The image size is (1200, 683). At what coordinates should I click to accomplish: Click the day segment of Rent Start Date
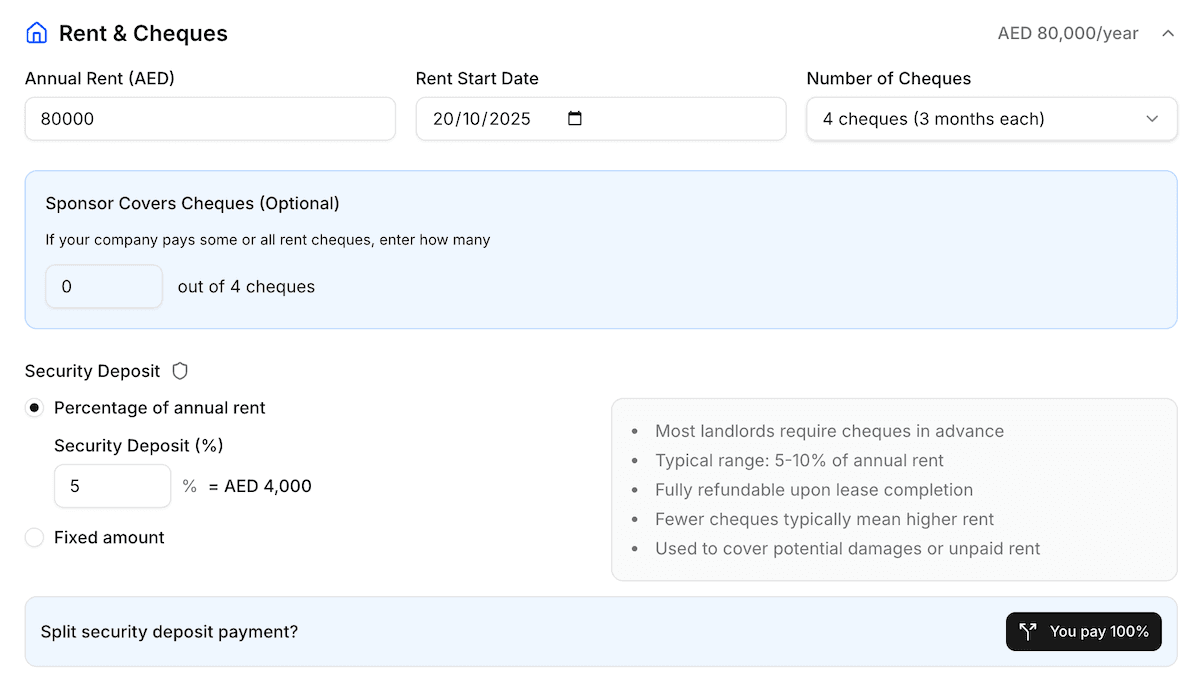click(x=444, y=118)
